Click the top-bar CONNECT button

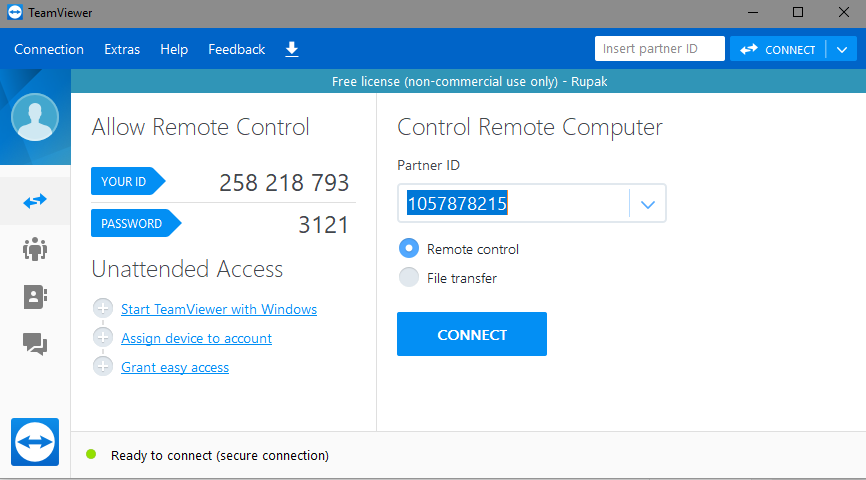778,50
